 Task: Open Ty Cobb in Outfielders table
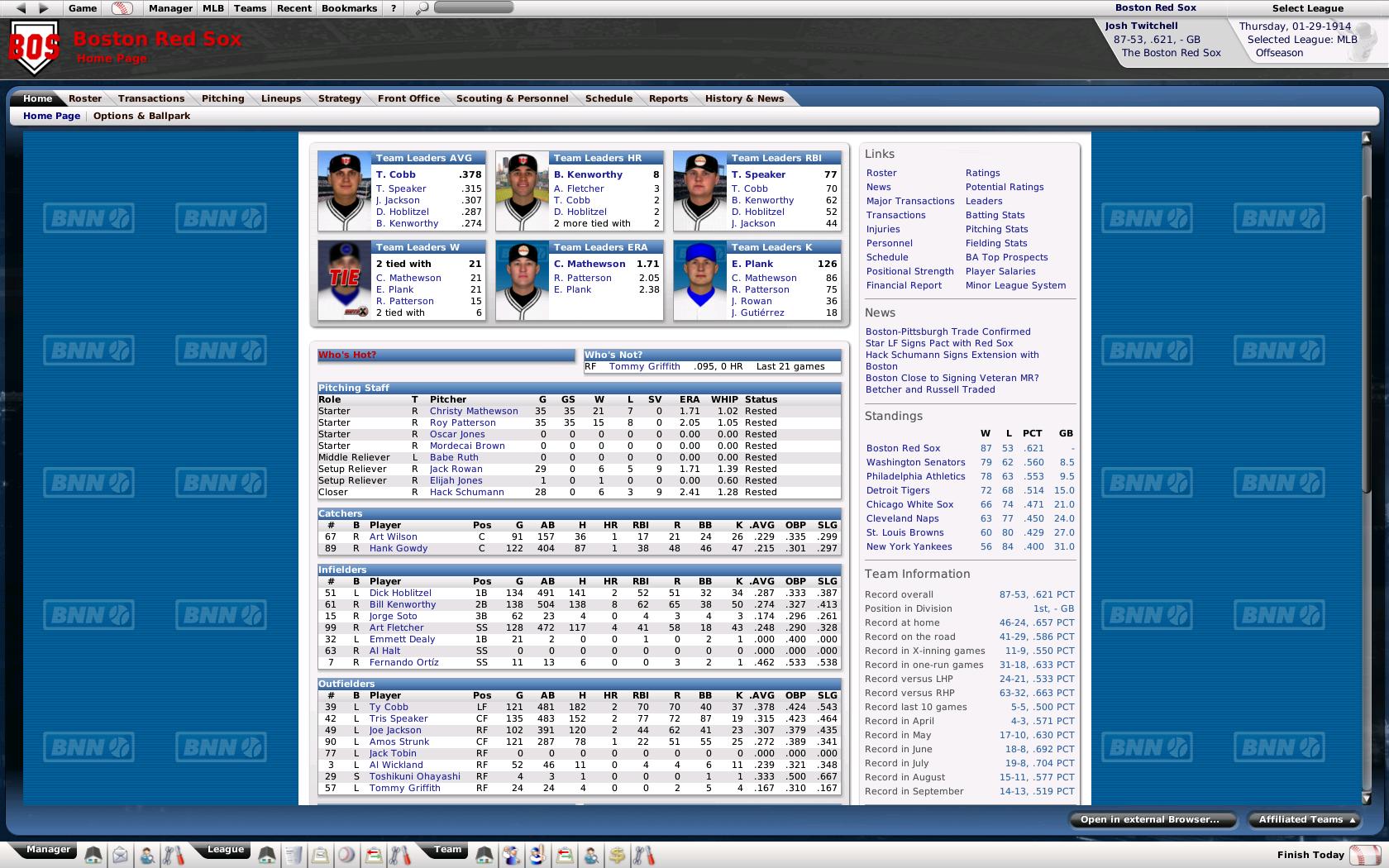point(389,707)
